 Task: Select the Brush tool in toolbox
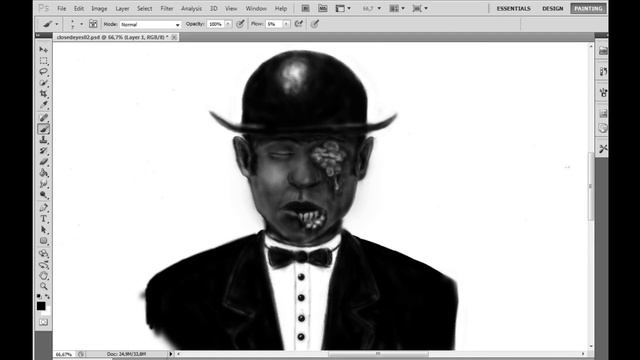coord(44,129)
